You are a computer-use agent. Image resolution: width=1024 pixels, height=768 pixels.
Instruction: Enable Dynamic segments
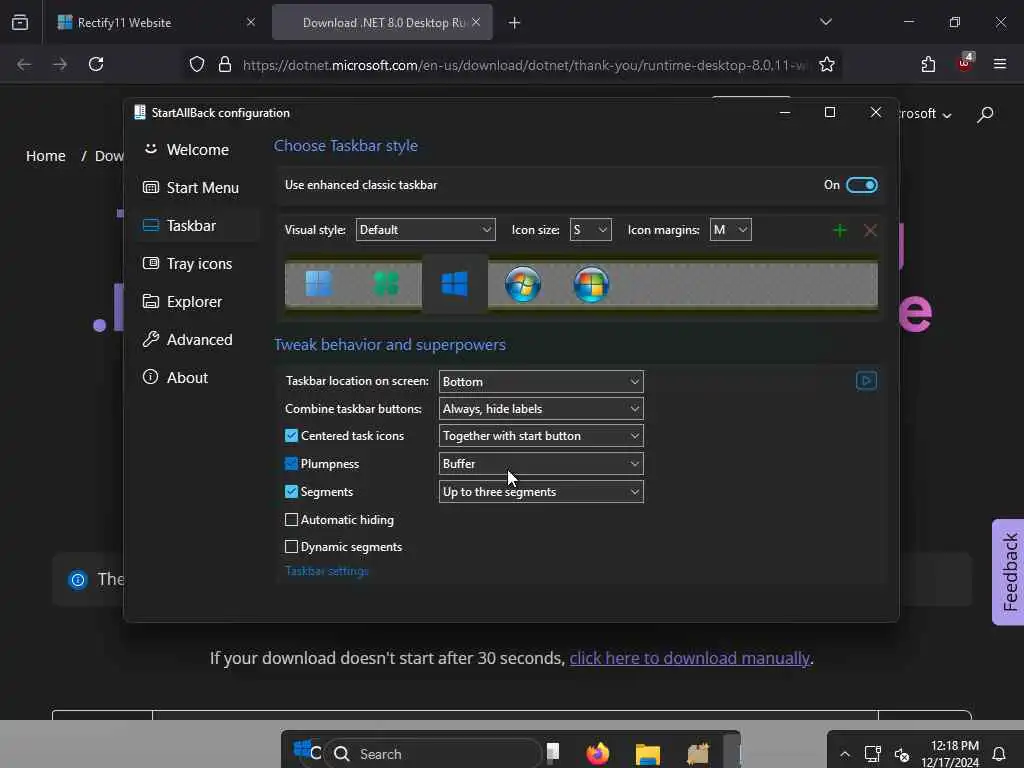pyautogui.click(x=291, y=547)
